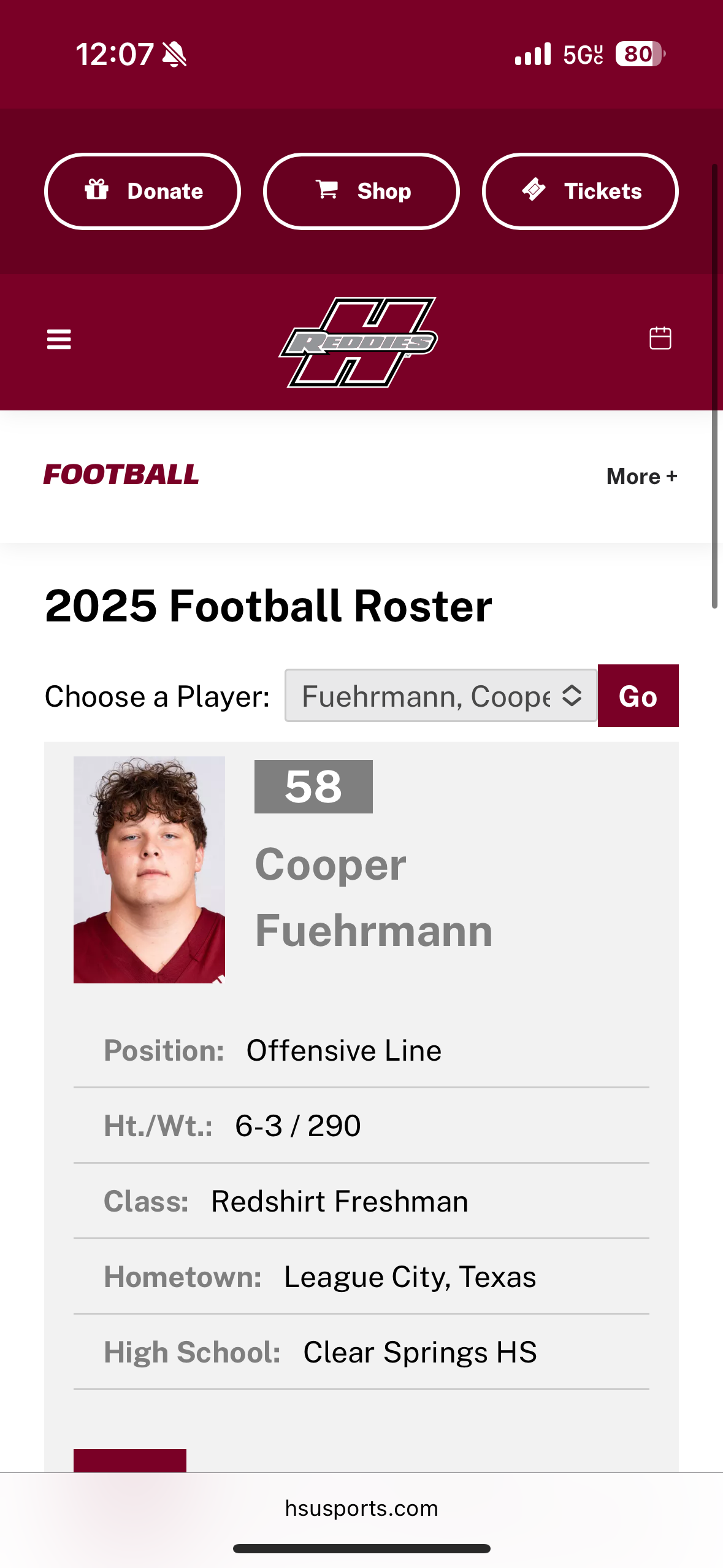Open the Shop link

[361, 191]
